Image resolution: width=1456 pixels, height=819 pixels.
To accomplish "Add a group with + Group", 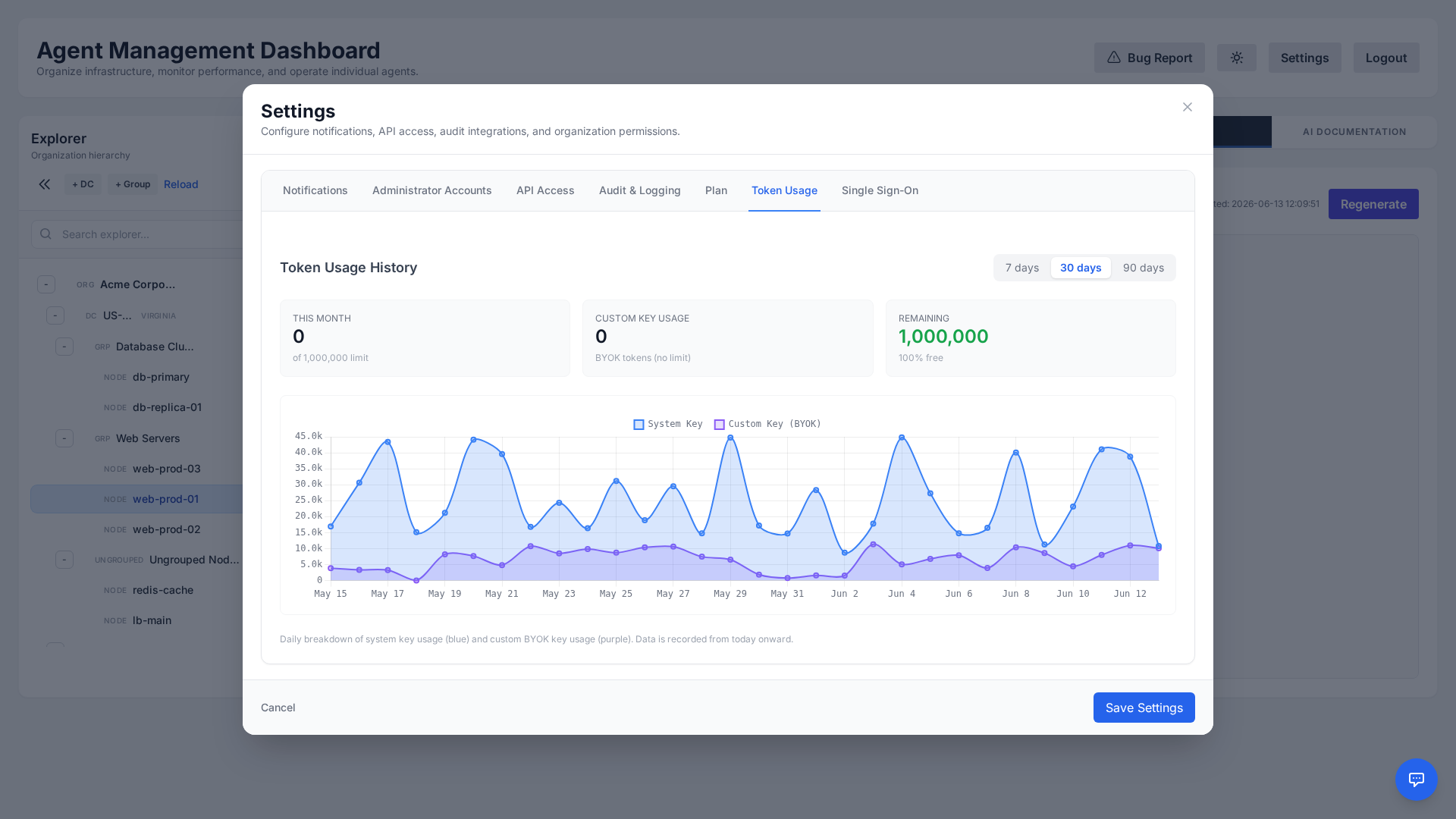I will pos(133,184).
